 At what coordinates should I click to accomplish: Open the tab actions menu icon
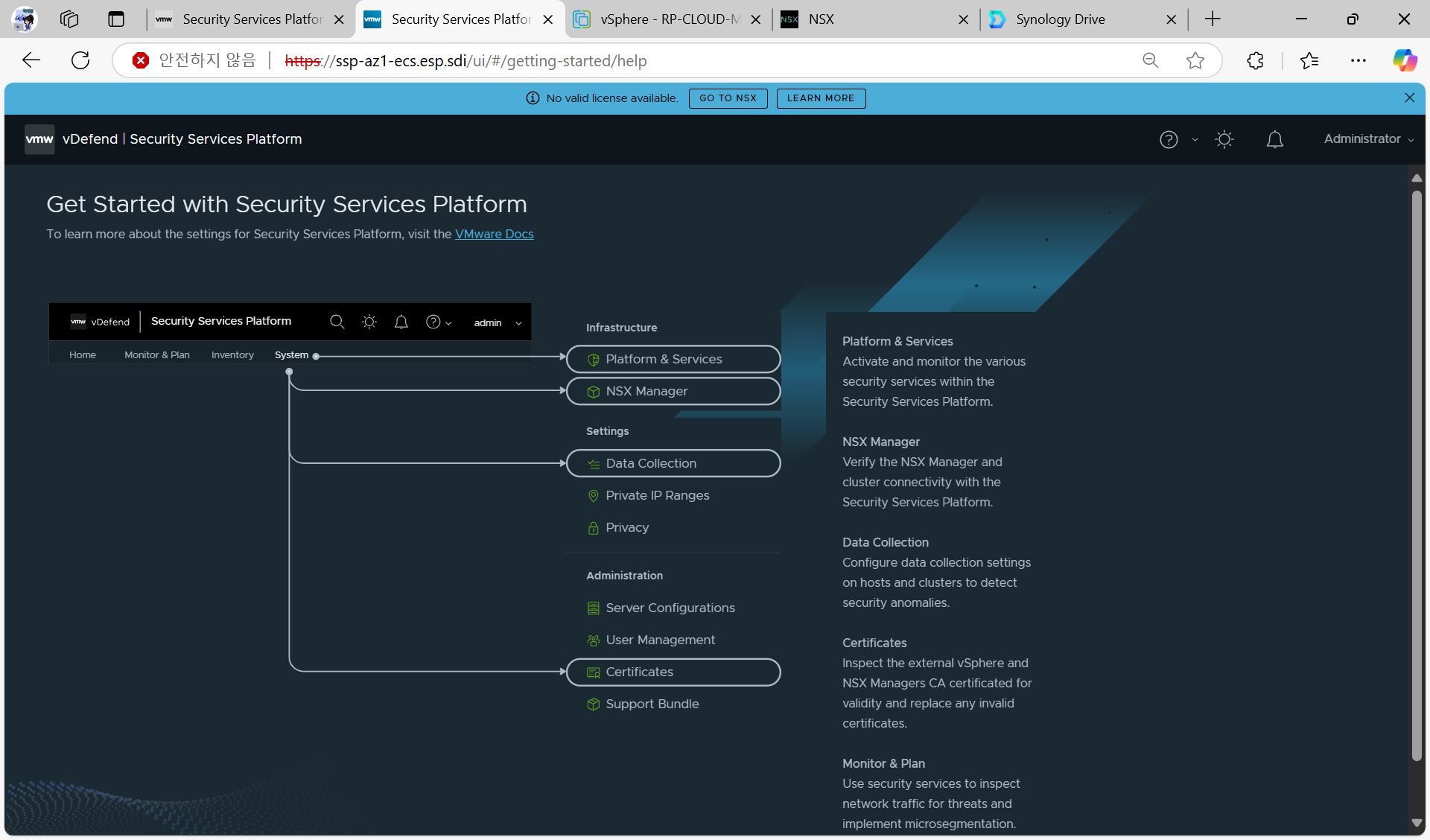click(x=116, y=19)
